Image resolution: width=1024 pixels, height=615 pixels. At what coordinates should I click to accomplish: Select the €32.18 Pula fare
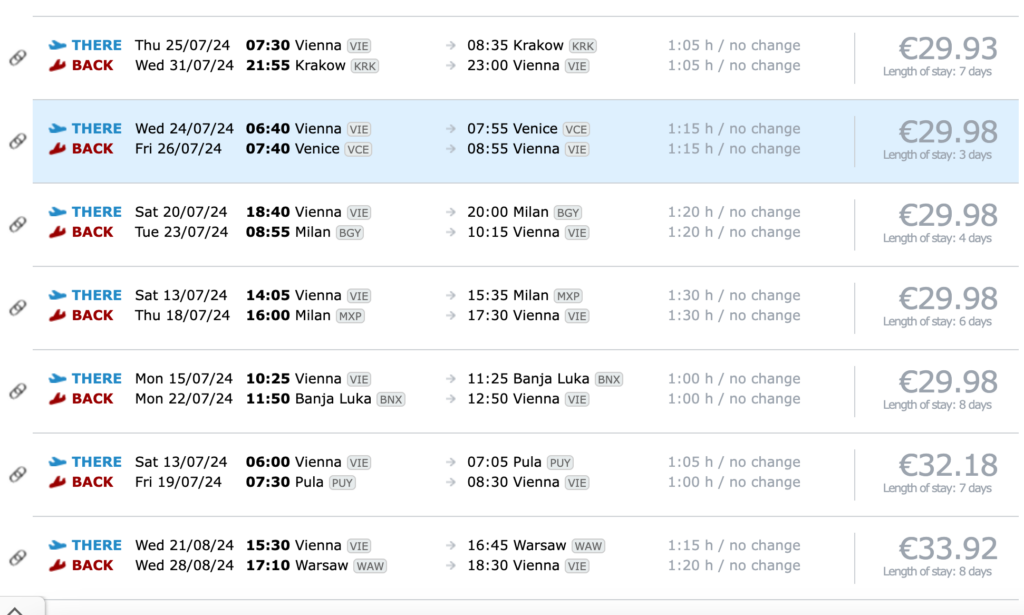(947, 465)
